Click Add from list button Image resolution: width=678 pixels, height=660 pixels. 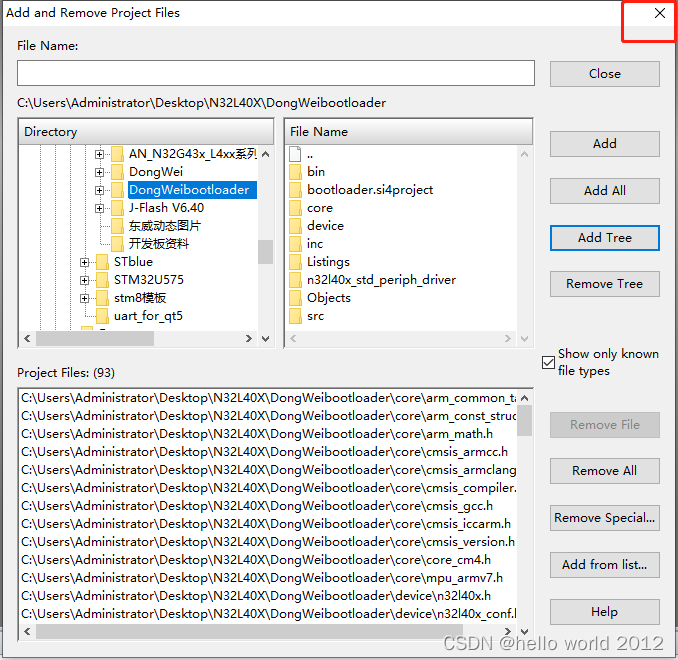pos(604,565)
